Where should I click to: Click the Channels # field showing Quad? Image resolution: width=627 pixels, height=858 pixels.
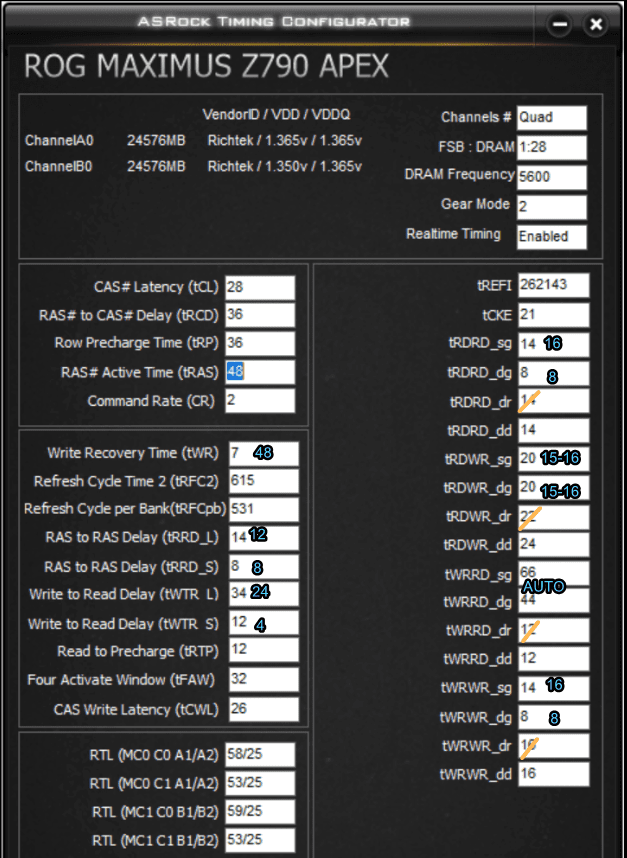551,118
